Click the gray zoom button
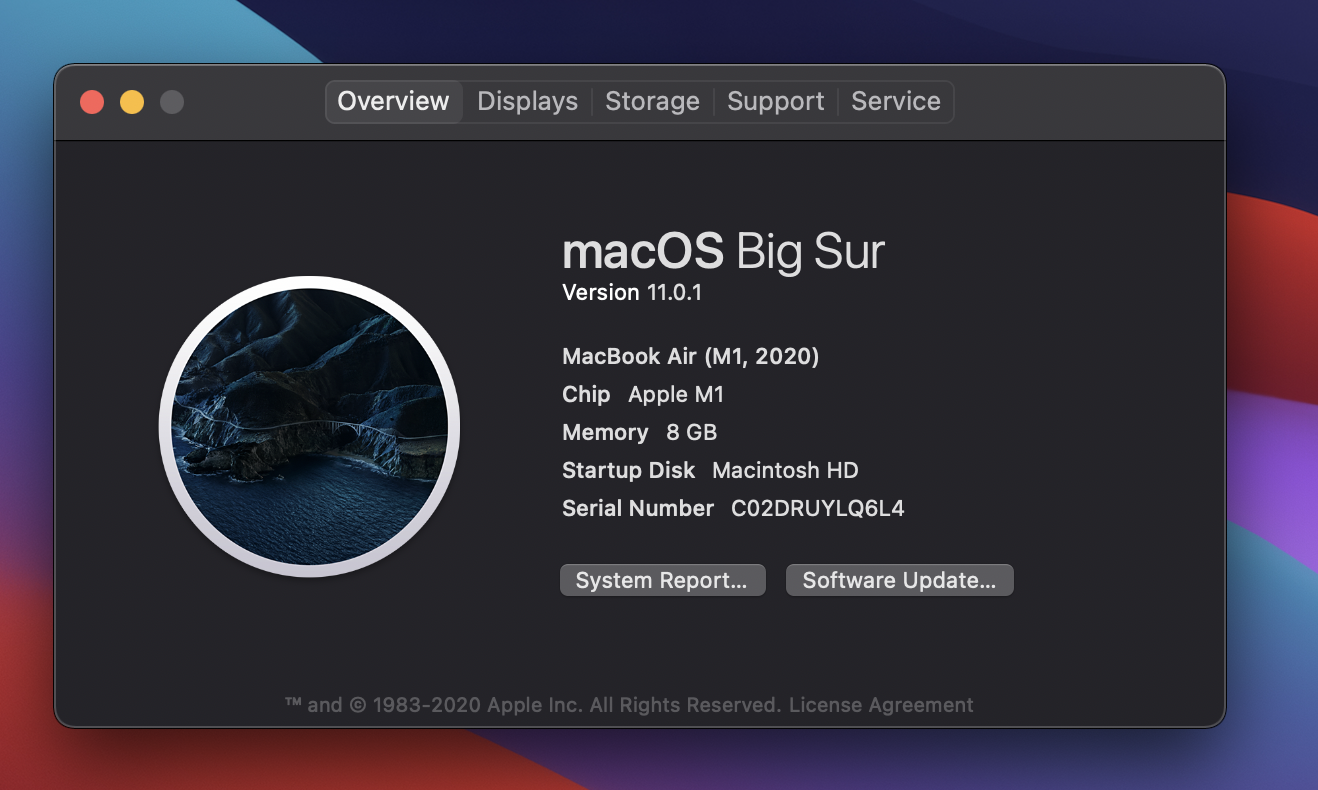Image resolution: width=1318 pixels, height=790 pixels. pos(172,101)
